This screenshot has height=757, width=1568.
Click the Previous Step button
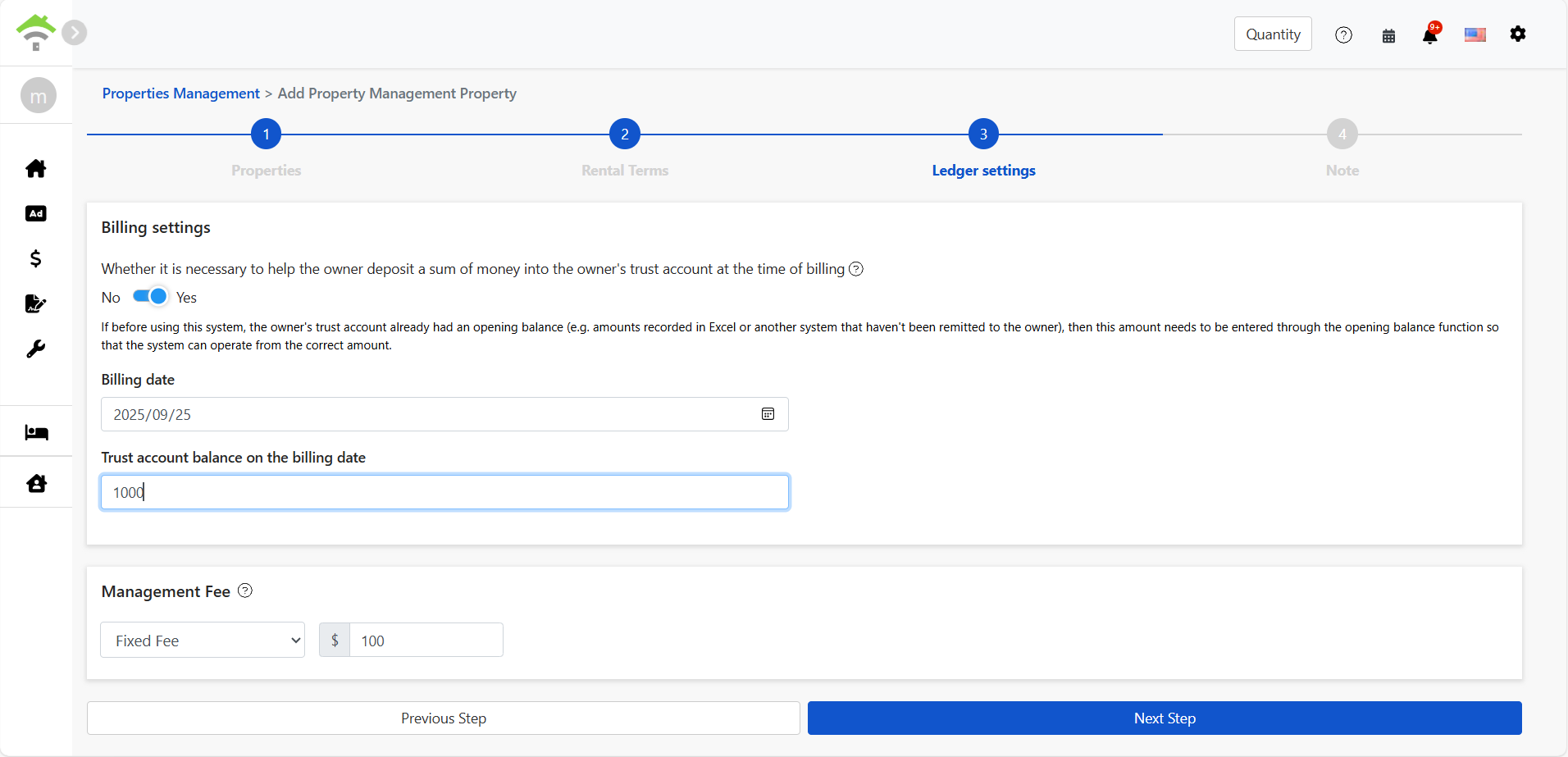click(x=443, y=718)
